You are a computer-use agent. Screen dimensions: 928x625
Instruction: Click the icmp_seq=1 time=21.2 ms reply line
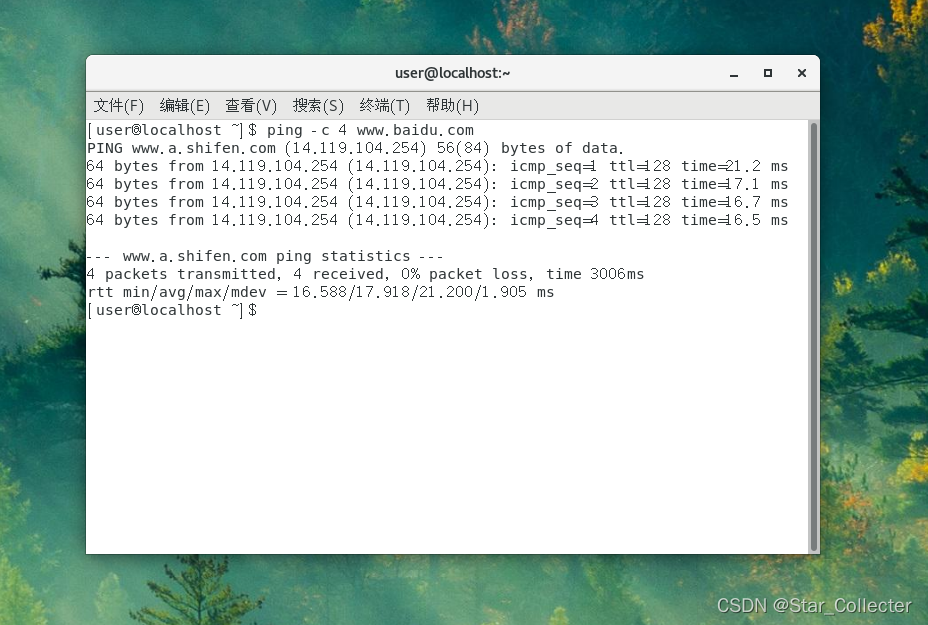coord(437,166)
